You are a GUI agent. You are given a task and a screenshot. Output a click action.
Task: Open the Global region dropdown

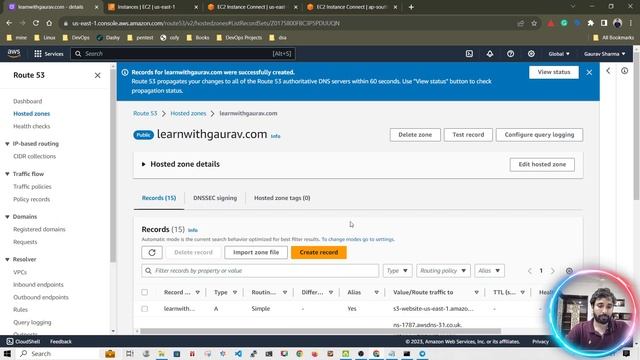pos(559,53)
